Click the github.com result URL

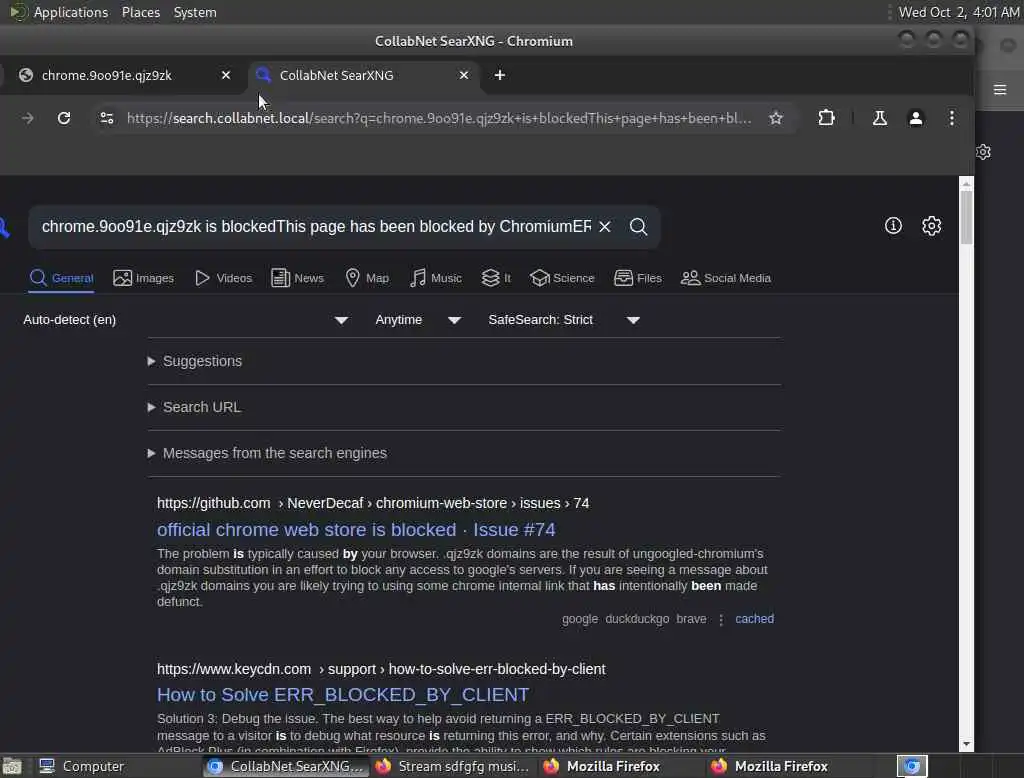pyautogui.click(x=373, y=503)
